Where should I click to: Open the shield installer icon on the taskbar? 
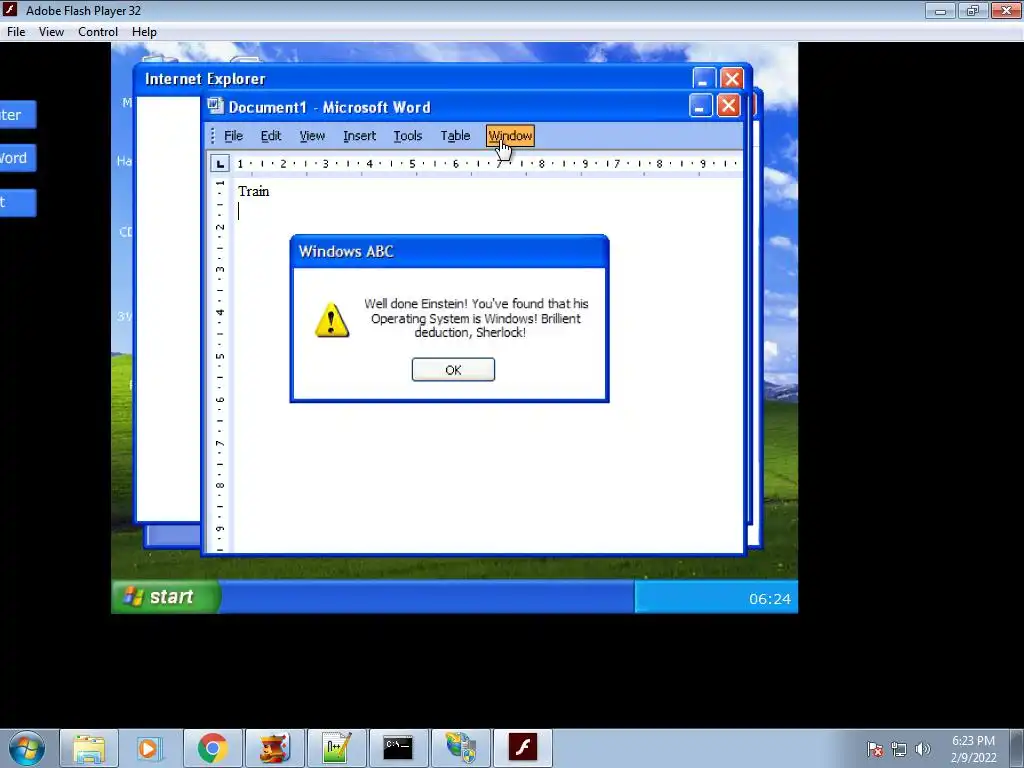point(460,748)
